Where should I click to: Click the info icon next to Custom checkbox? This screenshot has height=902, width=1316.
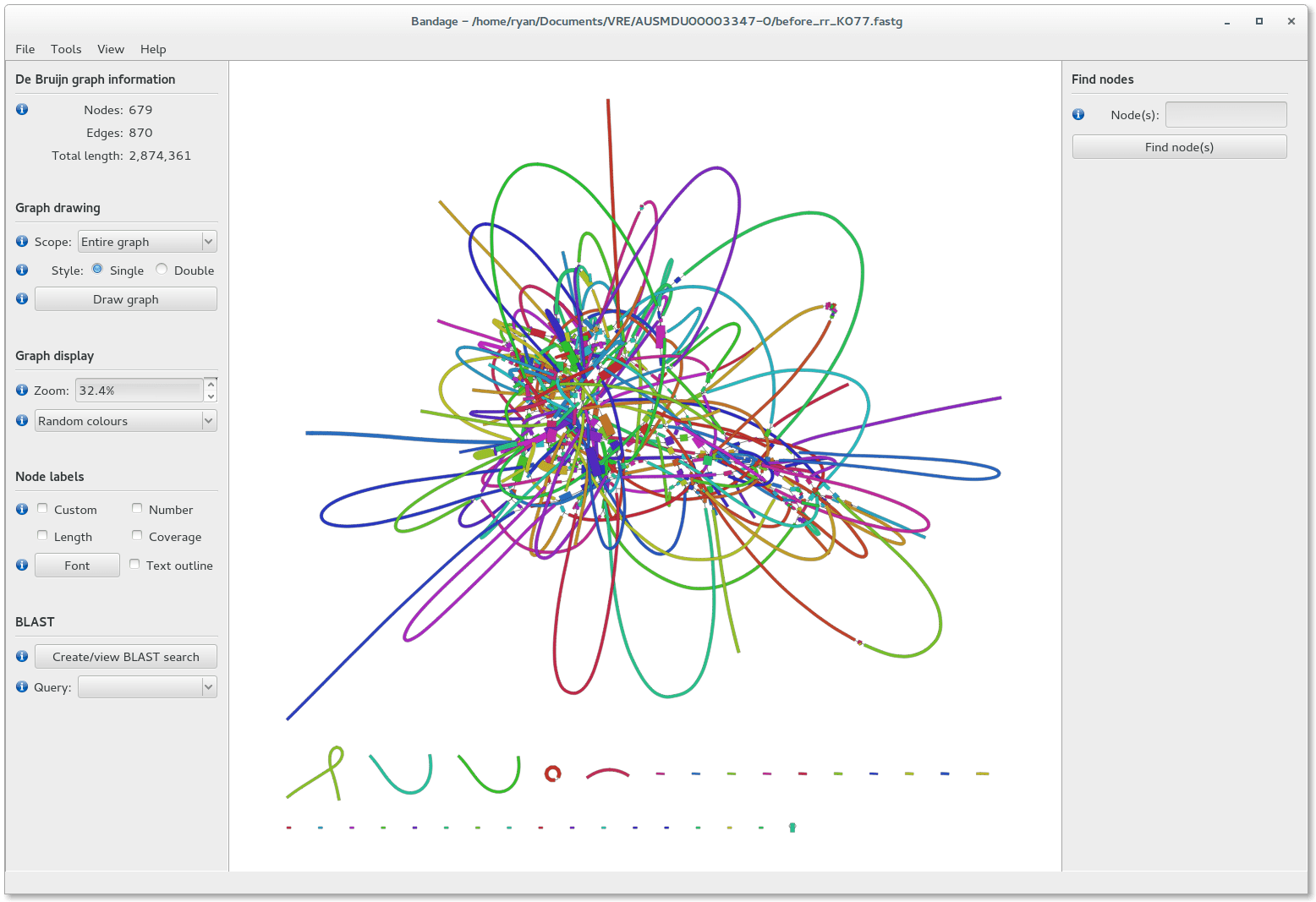click(22, 509)
